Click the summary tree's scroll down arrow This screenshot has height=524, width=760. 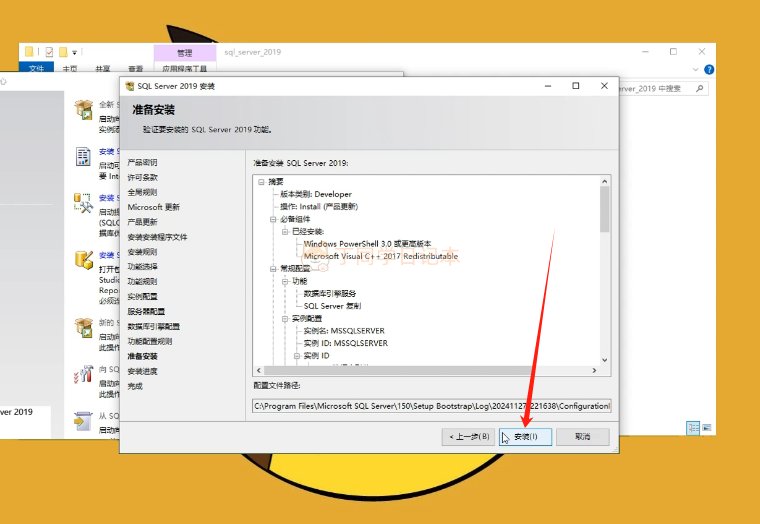(x=604, y=360)
